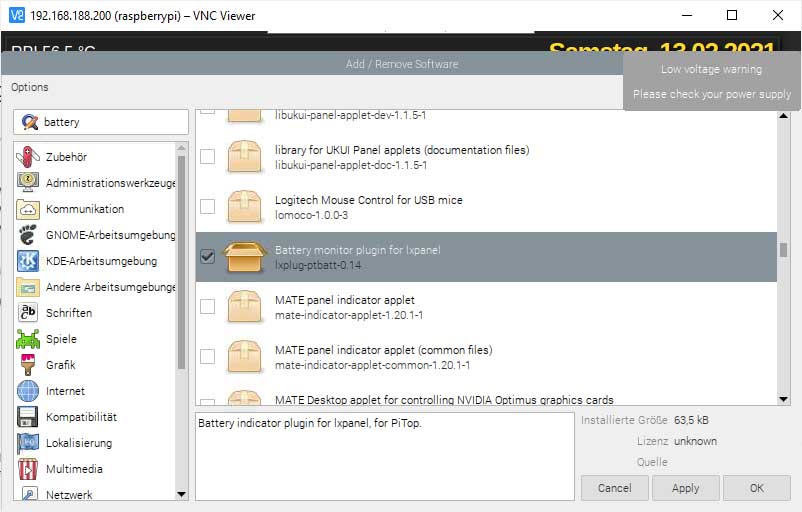
Task: Apply the selected package changes
Action: point(685,488)
